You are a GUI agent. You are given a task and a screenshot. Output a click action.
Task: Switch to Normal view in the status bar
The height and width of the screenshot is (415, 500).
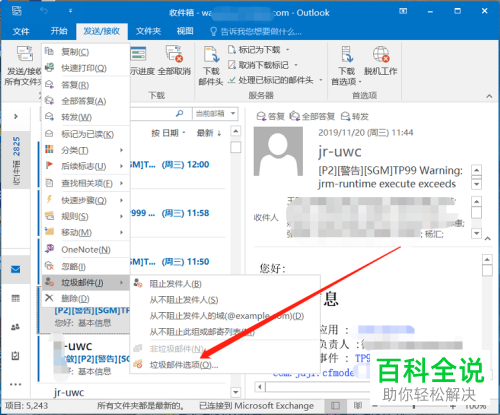coord(335,406)
